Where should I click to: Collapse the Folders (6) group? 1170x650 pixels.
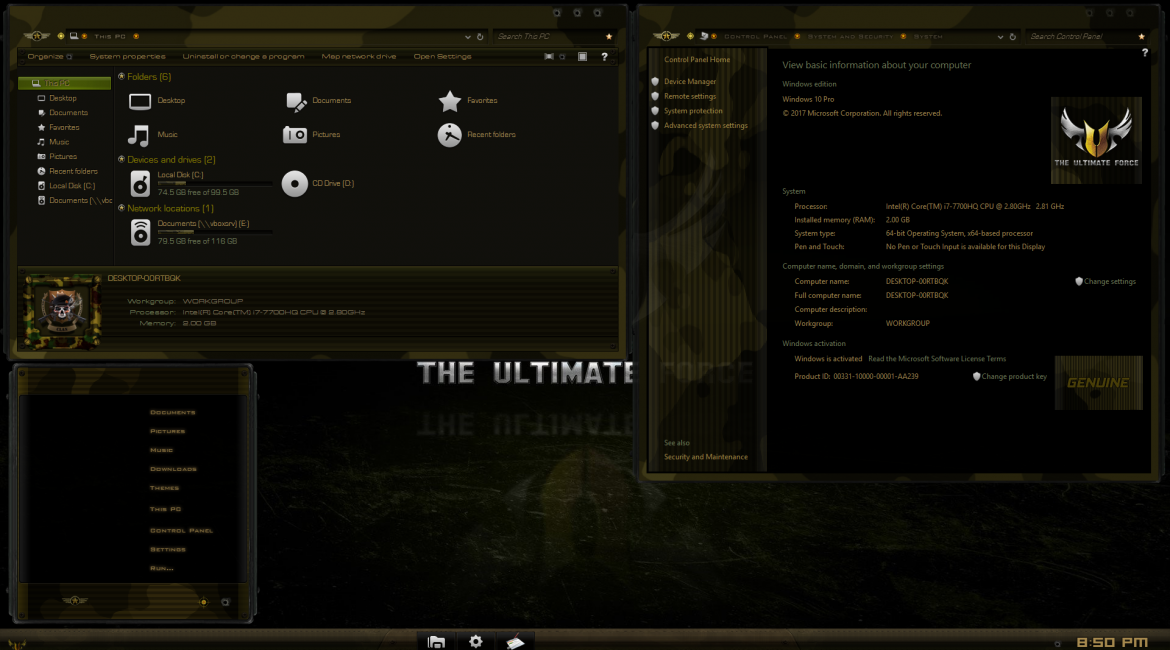tap(122, 77)
